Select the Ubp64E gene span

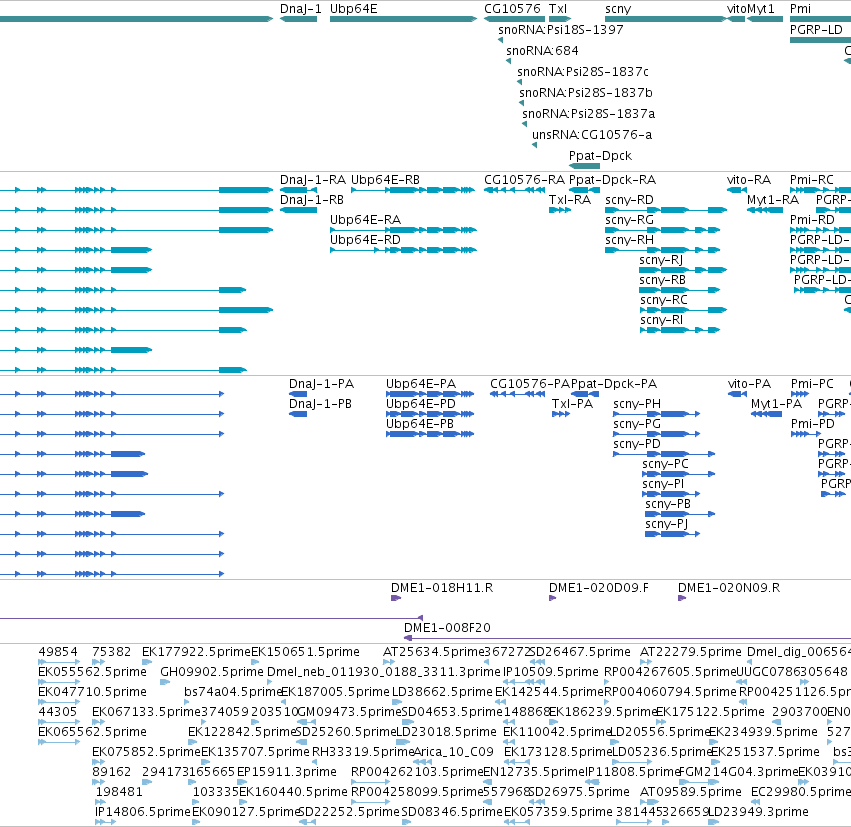point(403,19)
